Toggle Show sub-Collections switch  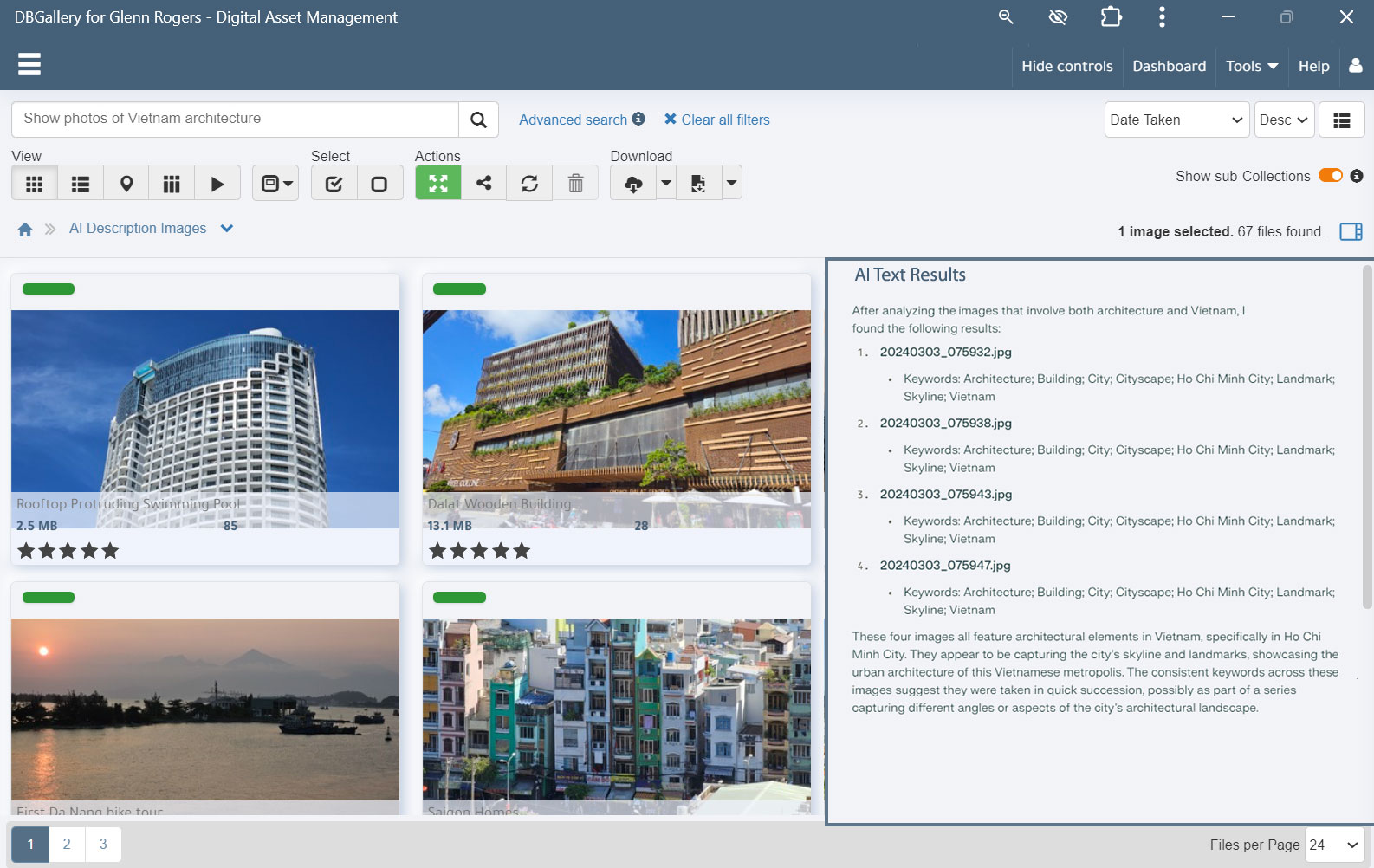[x=1331, y=176]
